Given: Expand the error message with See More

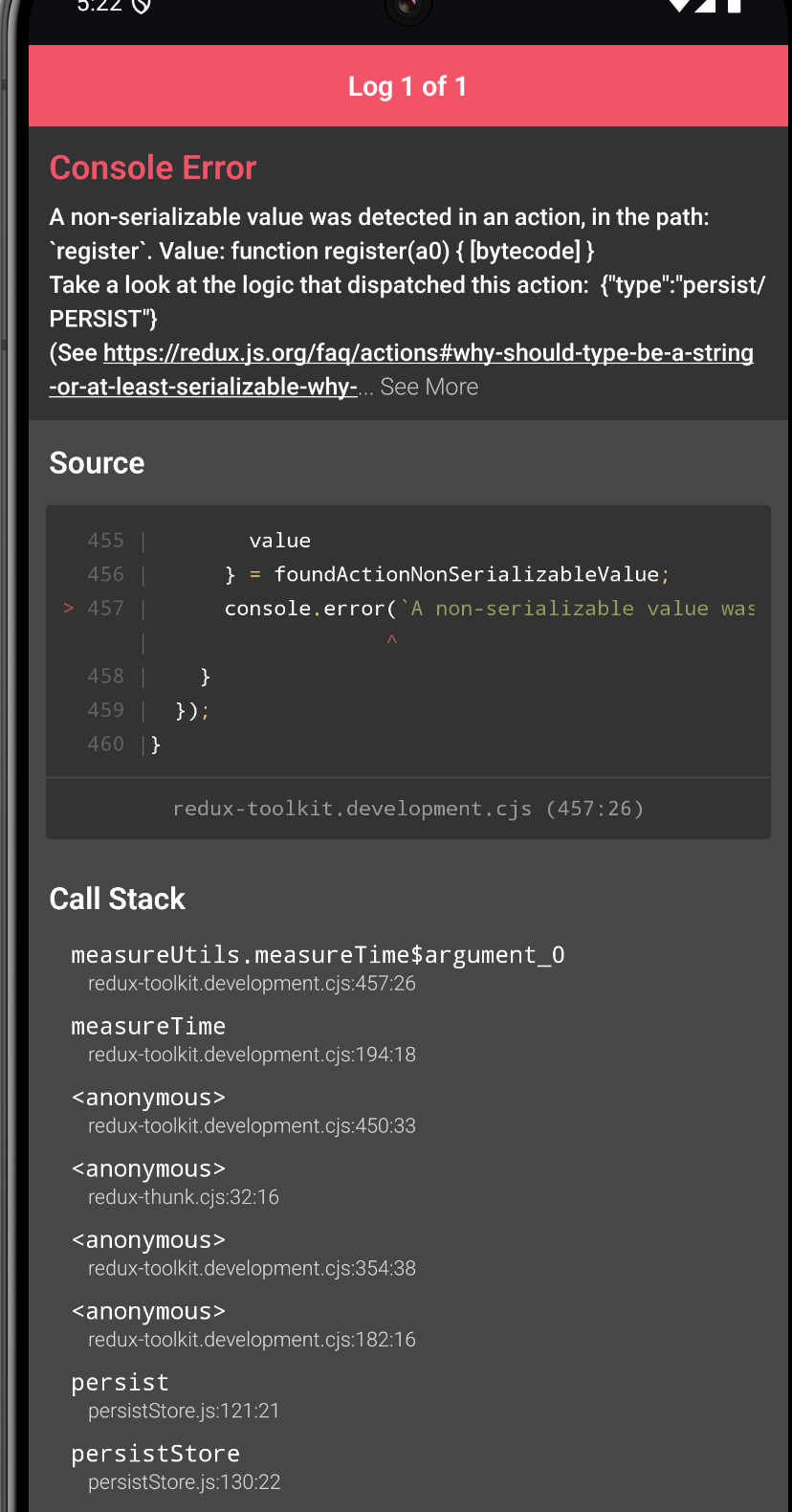Looking at the screenshot, I should tap(429, 387).
